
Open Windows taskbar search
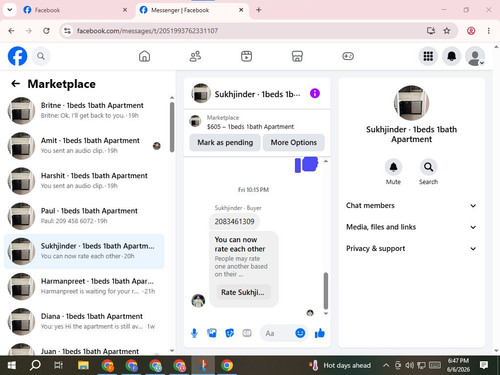[x=35, y=365]
